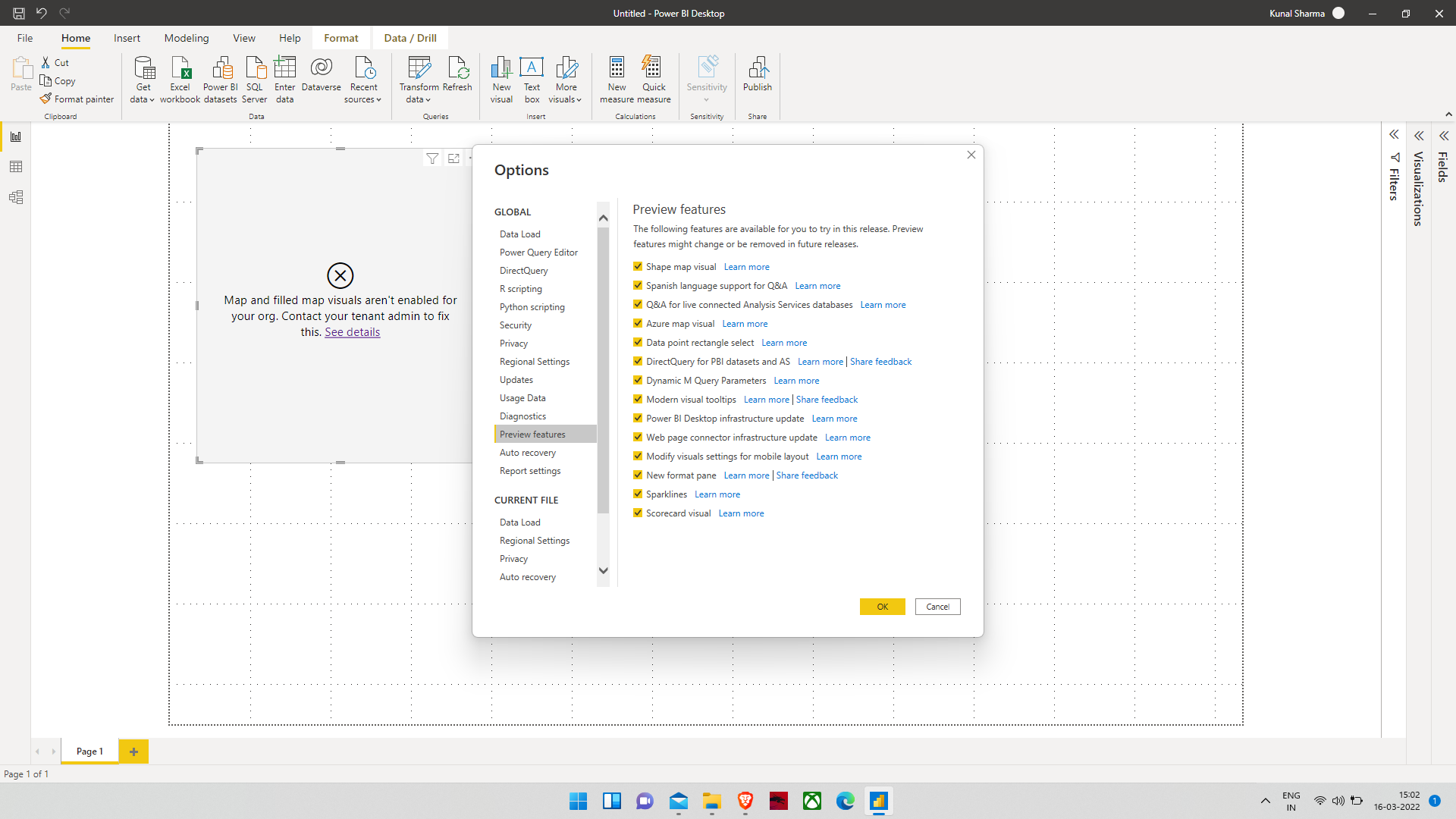Open Transform data editor

(x=419, y=80)
